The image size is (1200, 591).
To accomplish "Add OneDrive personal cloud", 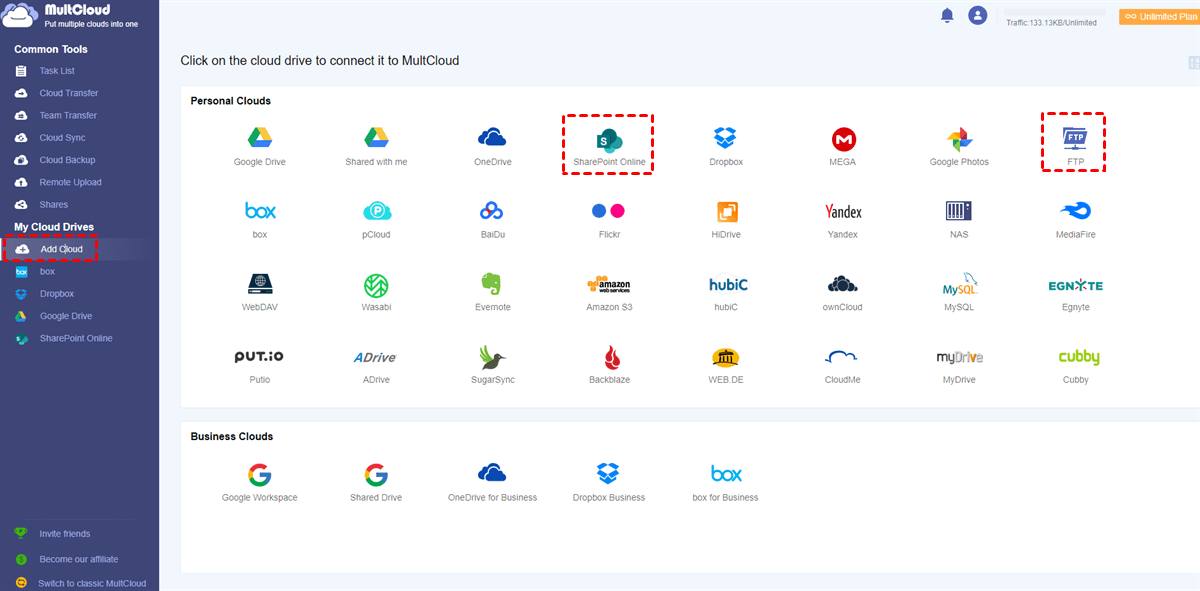I will tap(492, 146).
